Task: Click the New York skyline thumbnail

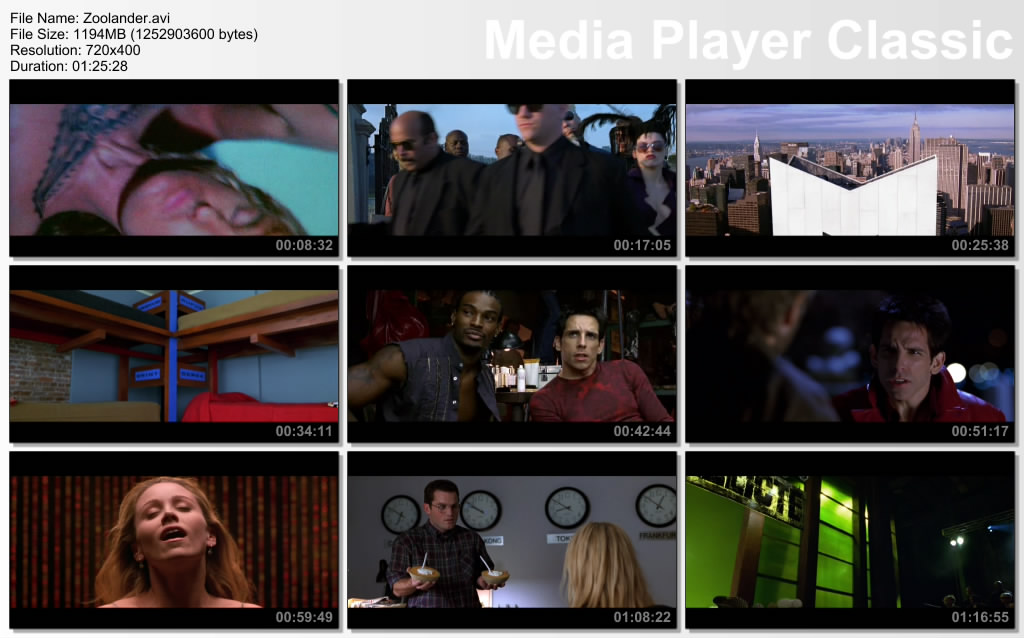Action: coord(849,168)
